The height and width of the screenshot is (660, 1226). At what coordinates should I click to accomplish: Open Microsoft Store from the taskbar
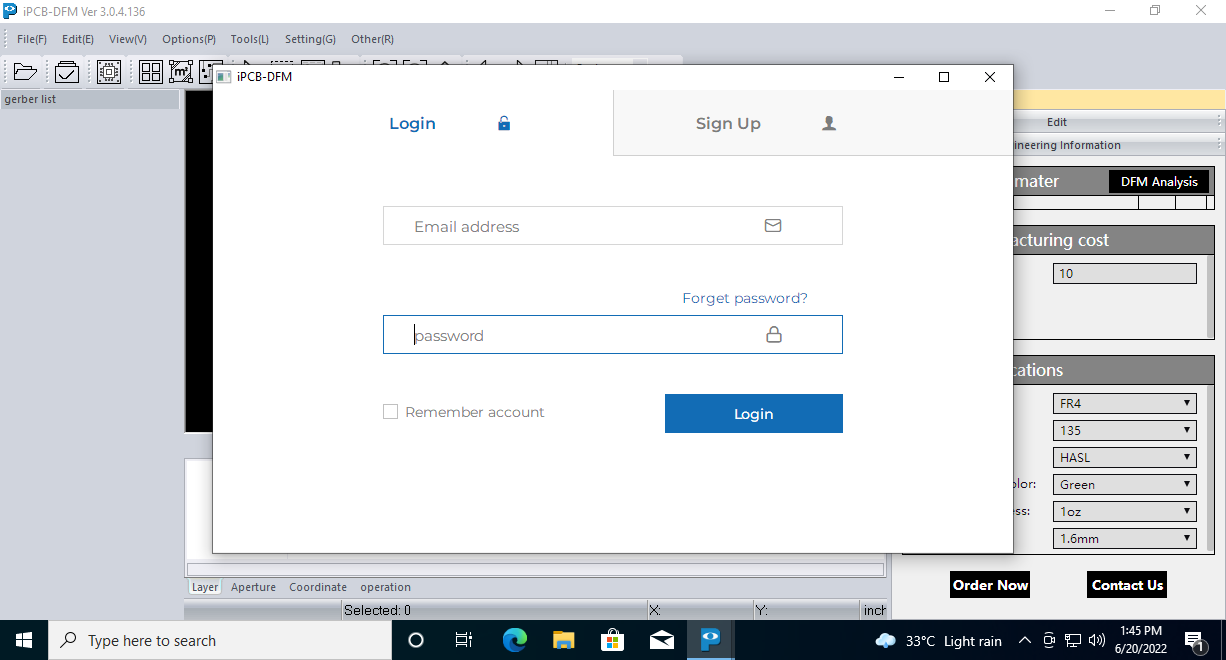coord(612,640)
